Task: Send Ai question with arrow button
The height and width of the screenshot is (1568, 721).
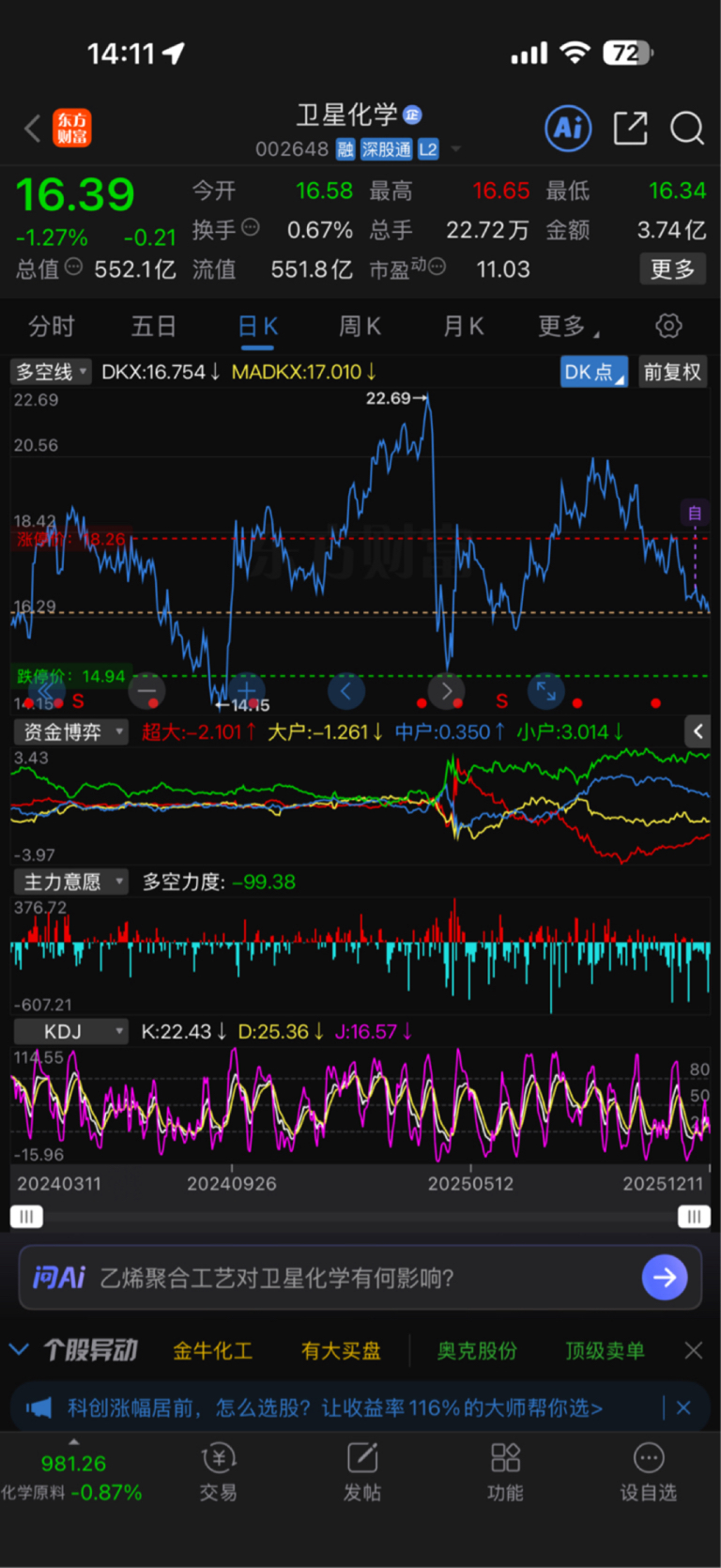Action: (665, 1278)
